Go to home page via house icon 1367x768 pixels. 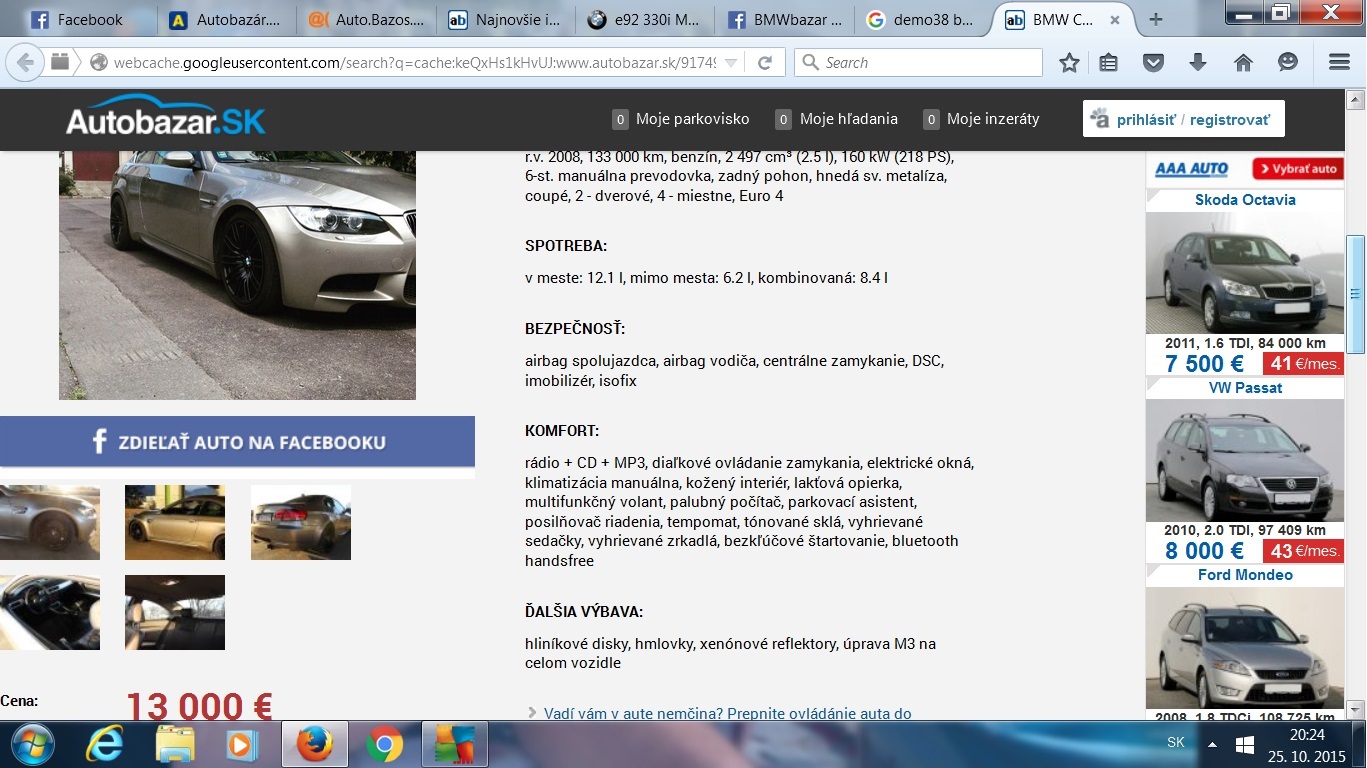[1243, 63]
